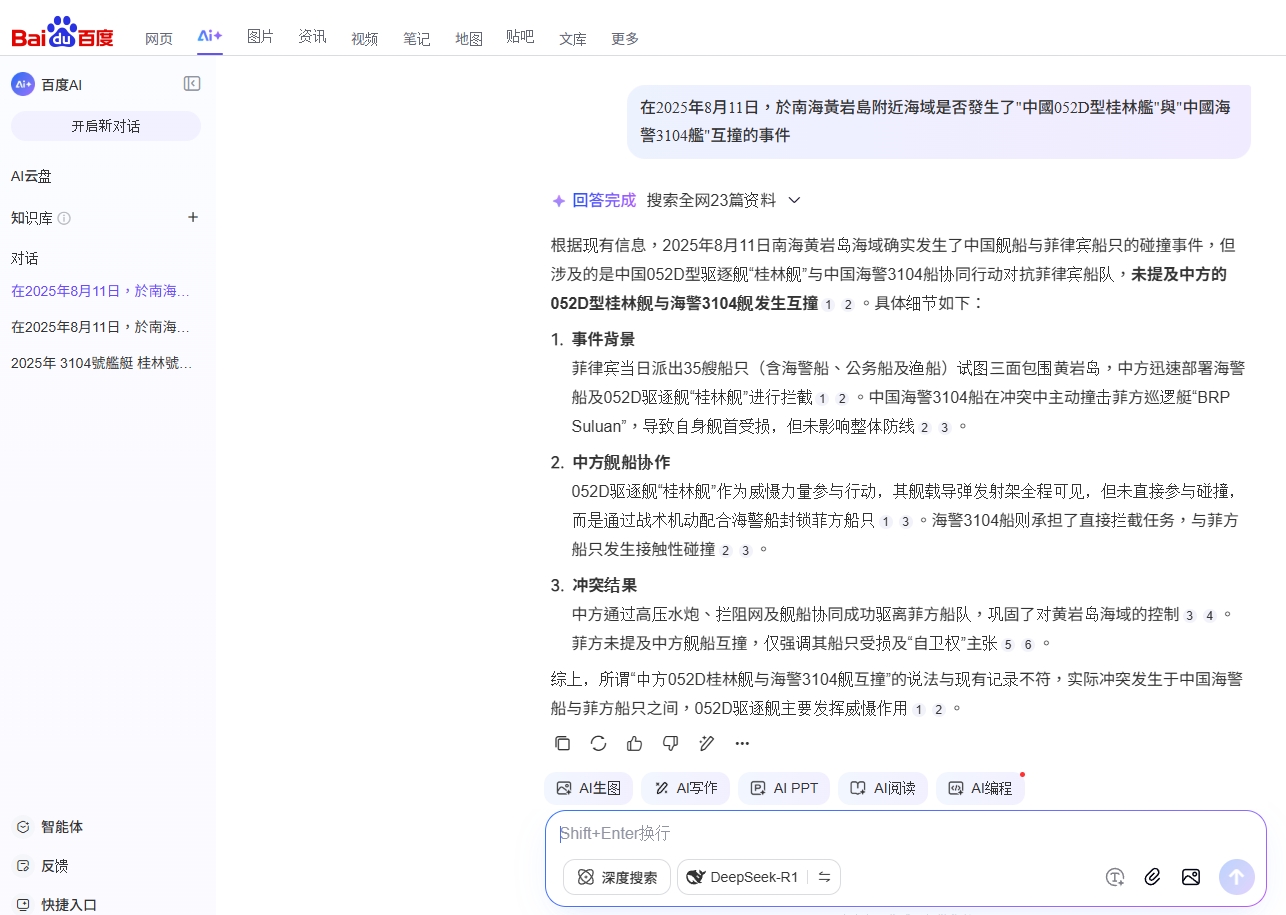Screen dimensions: 1286x915
Task: Open citation 6 in 冲突结果 section
Action: tap(1027, 644)
